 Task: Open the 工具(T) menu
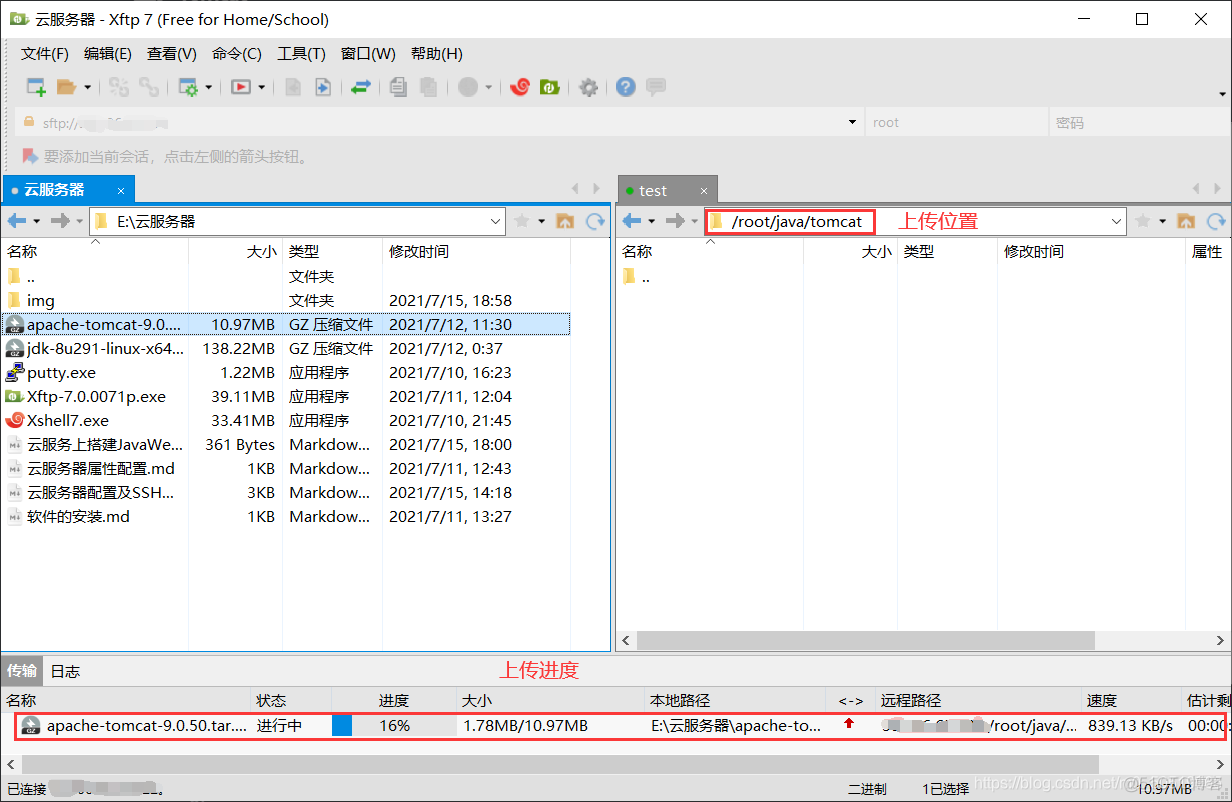tap(301, 54)
